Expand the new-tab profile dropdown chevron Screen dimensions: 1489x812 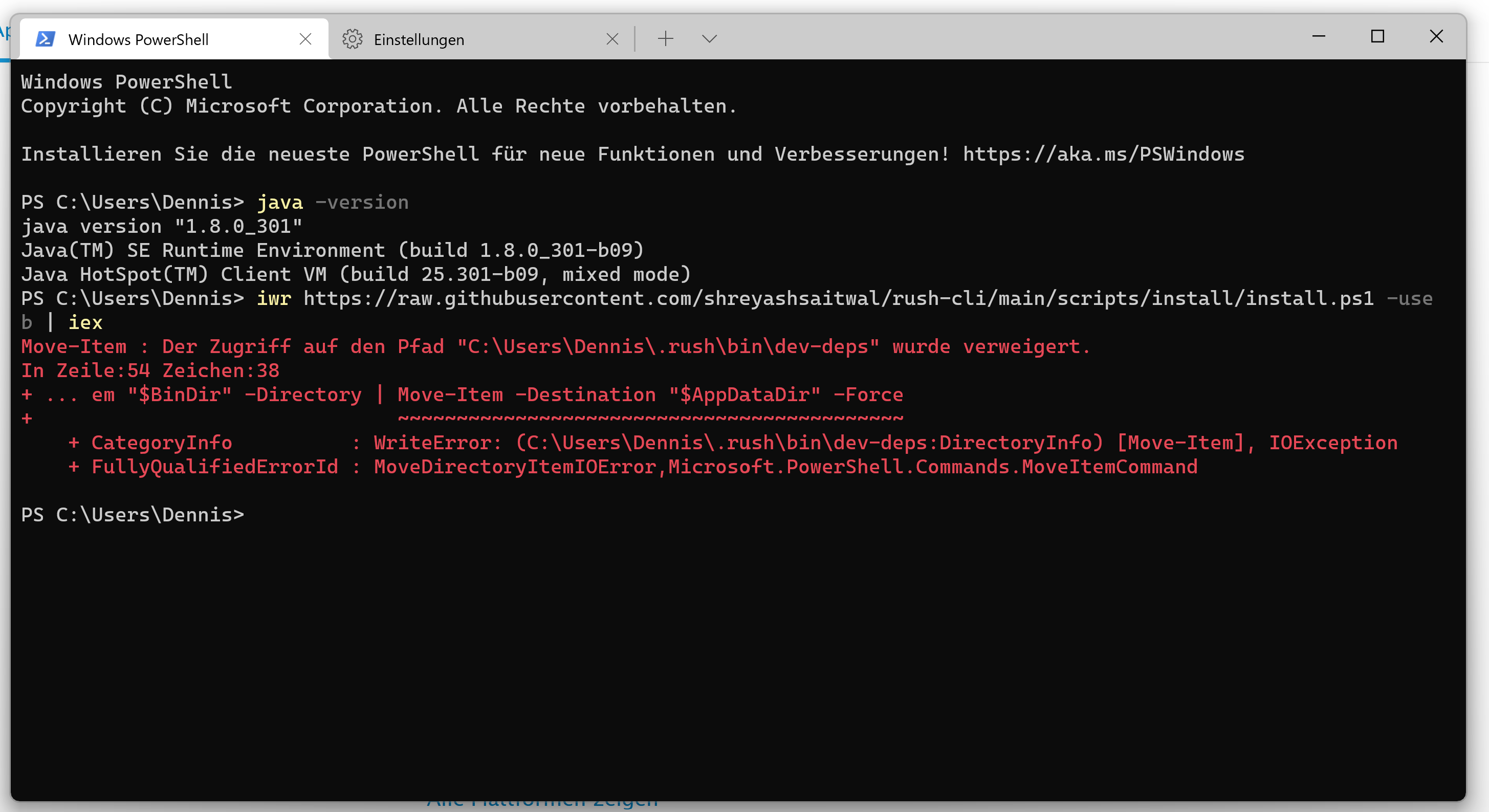[709, 39]
